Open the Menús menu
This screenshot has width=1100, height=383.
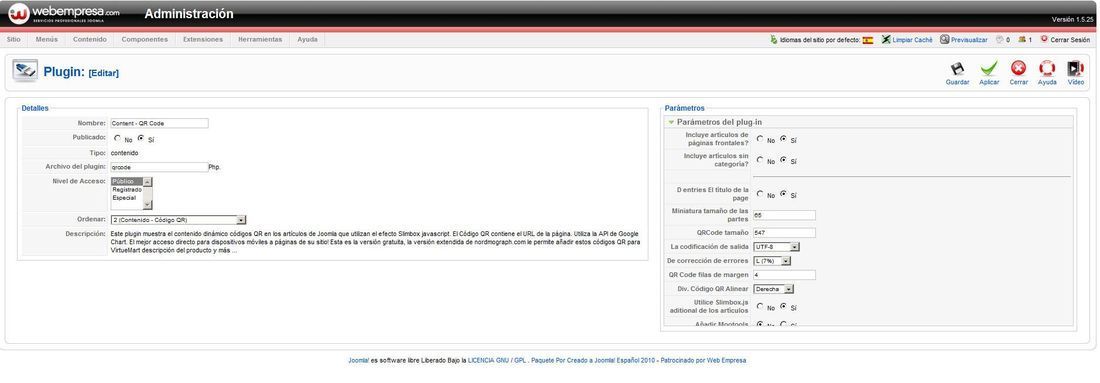tap(46, 39)
